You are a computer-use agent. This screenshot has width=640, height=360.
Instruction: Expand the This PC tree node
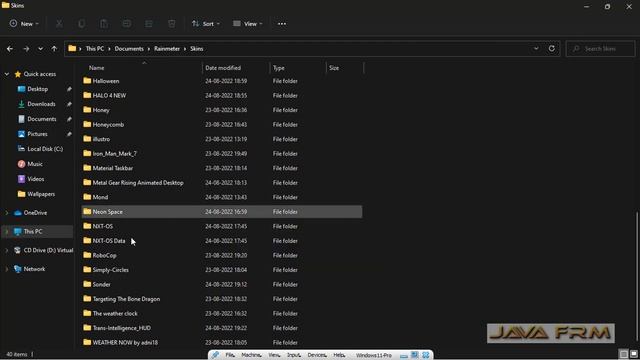(x=7, y=231)
